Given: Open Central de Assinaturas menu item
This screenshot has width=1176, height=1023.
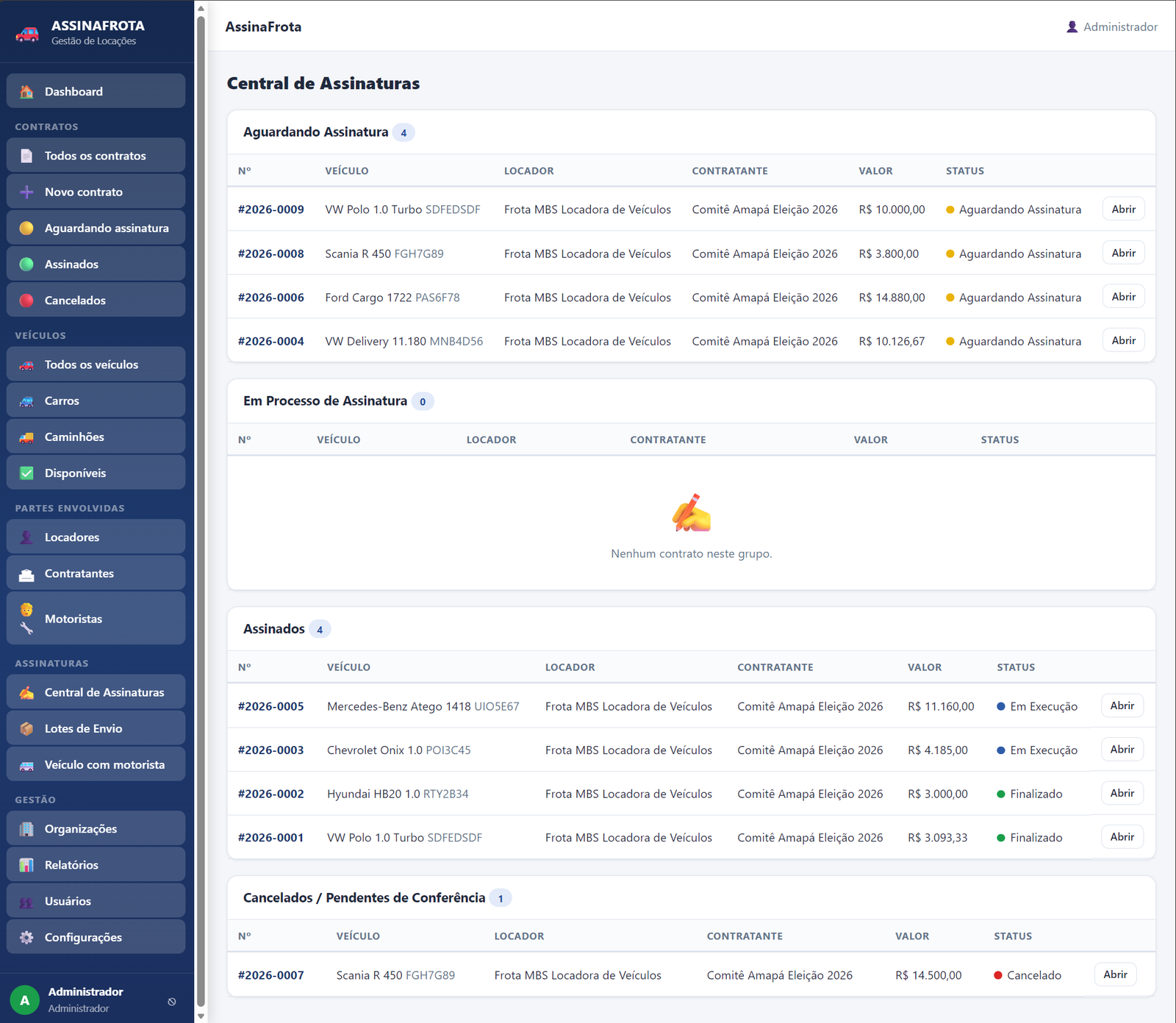Looking at the screenshot, I should tap(96, 692).
